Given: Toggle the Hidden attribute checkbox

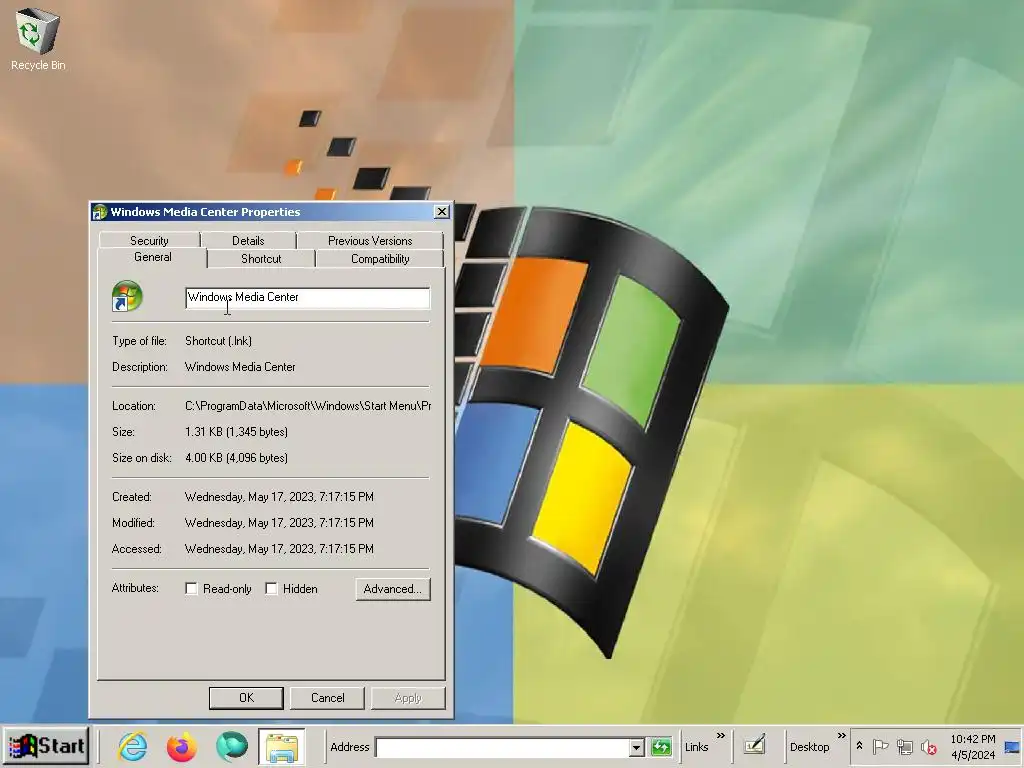Looking at the screenshot, I should (271, 588).
